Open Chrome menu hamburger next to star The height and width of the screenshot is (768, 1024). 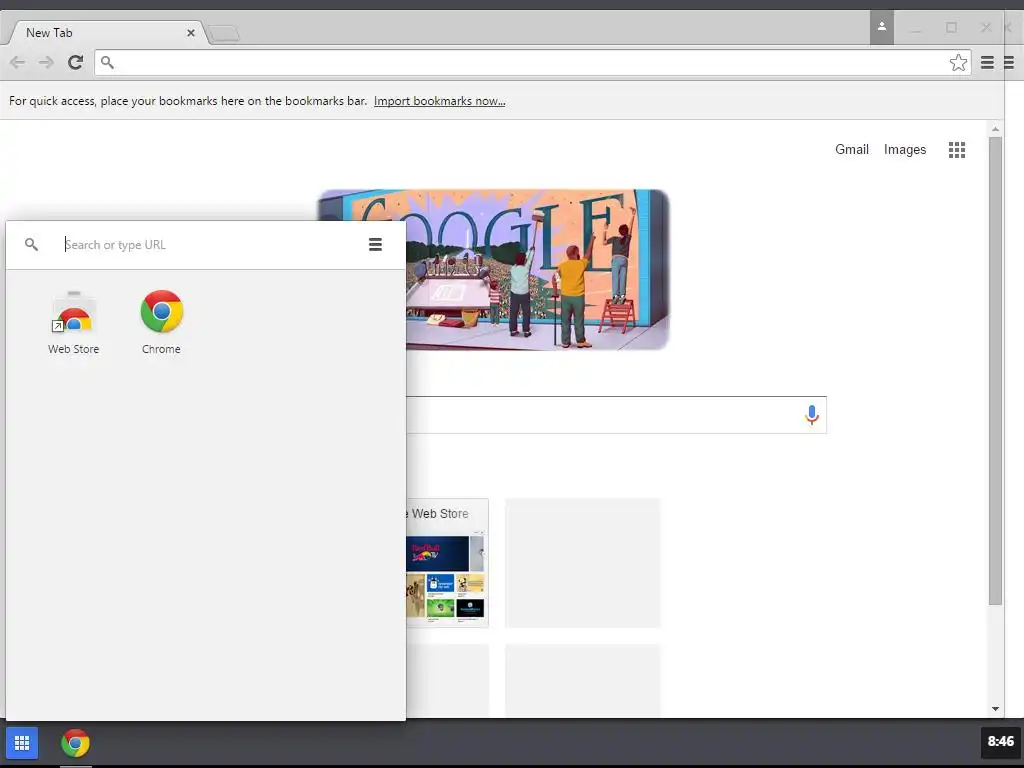click(987, 63)
